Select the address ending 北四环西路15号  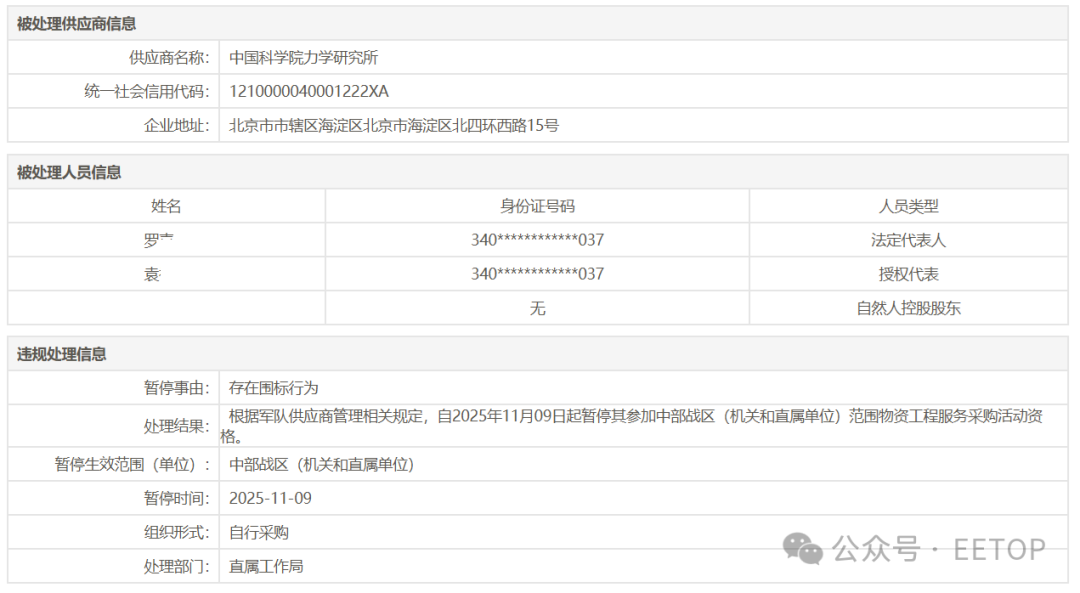[394, 125]
